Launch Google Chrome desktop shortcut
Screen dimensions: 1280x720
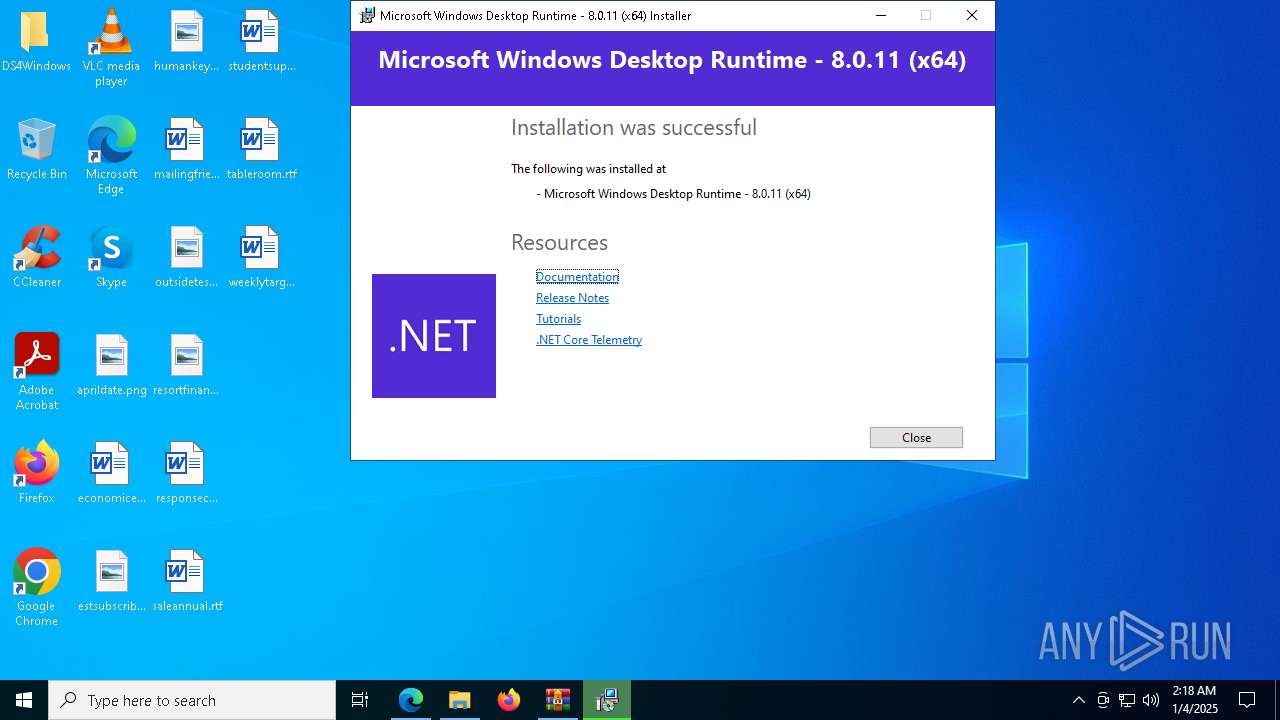[x=36, y=572]
